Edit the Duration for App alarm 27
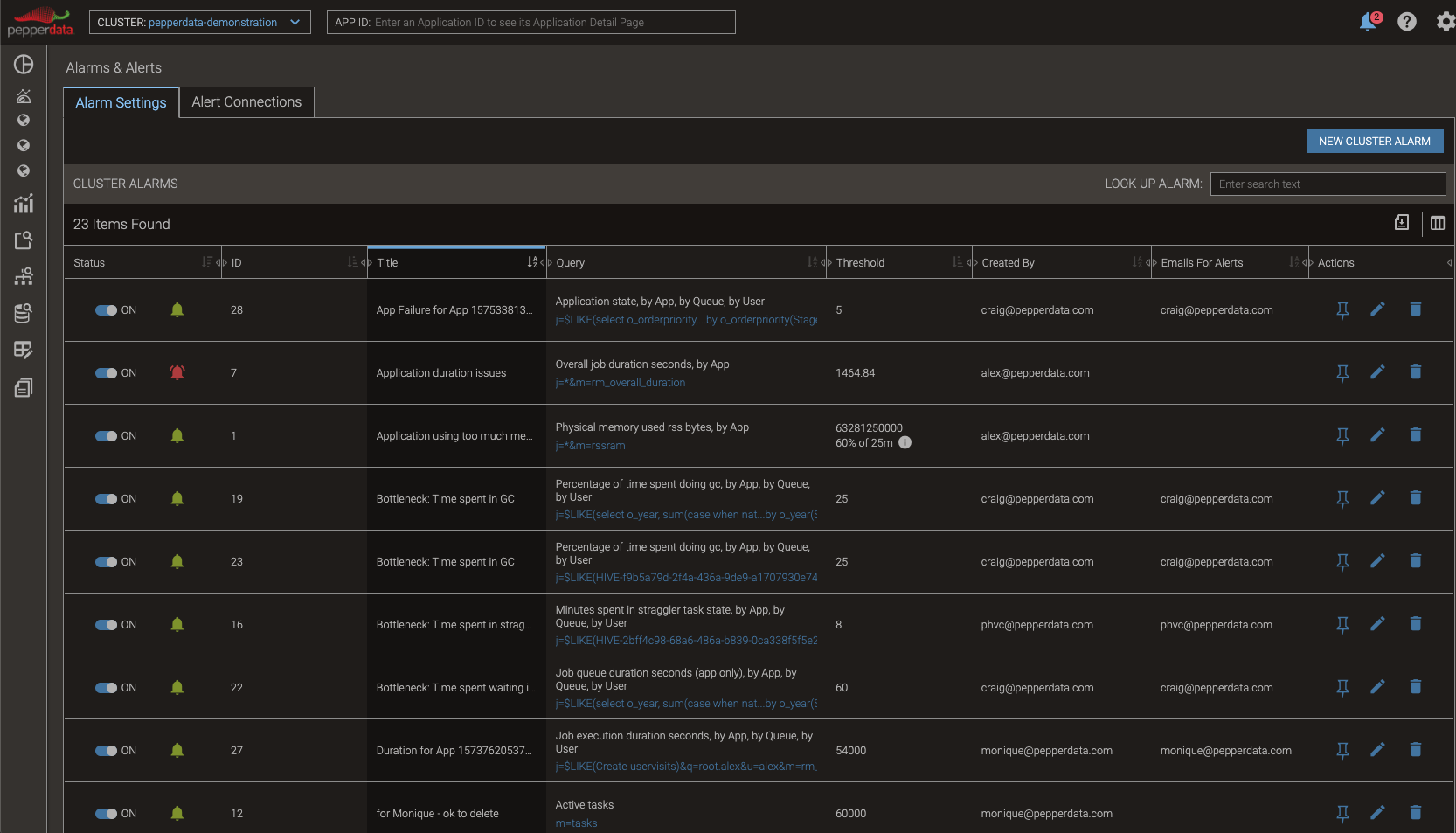The width and height of the screenshot is (1456, 833). 1378,750
